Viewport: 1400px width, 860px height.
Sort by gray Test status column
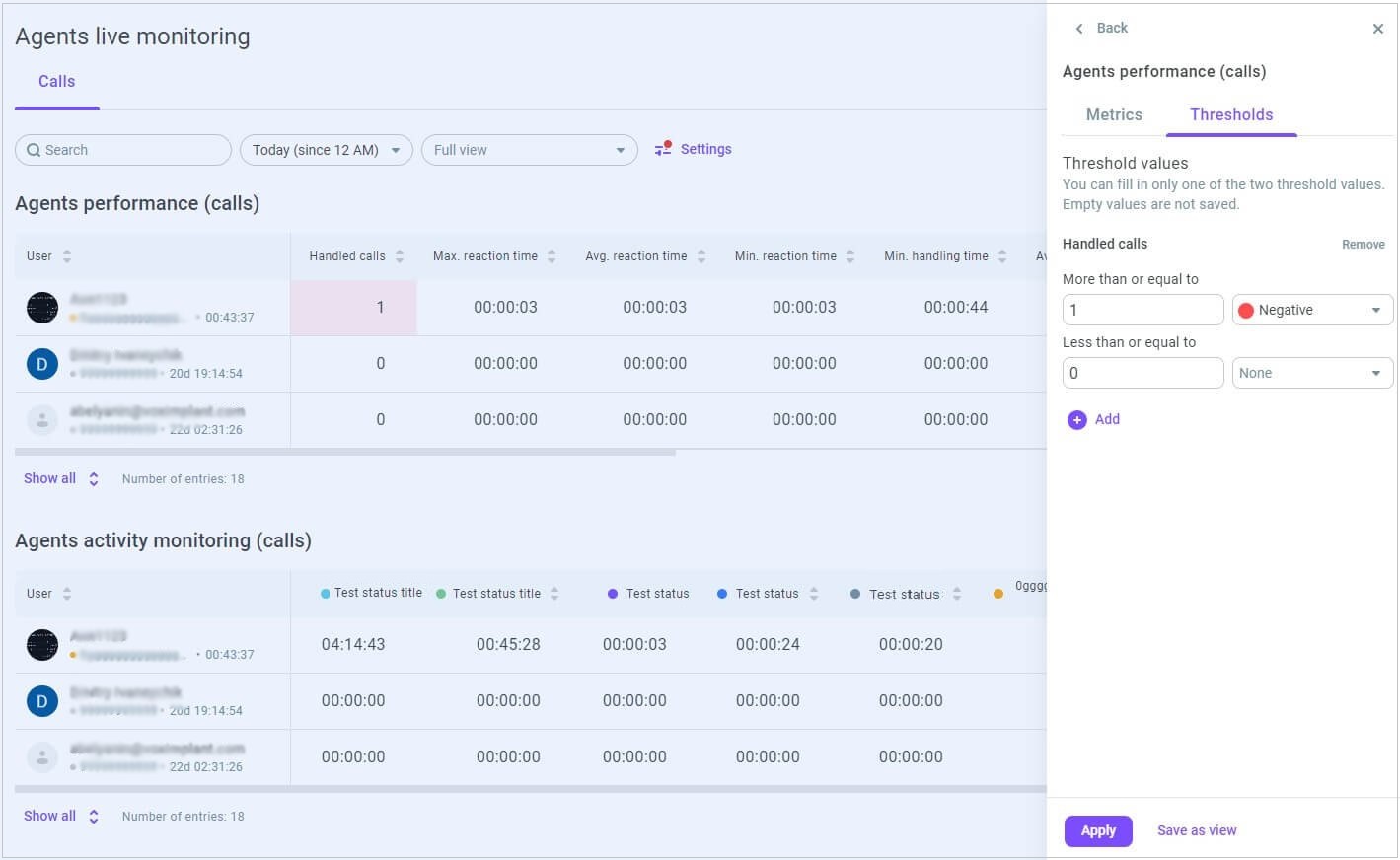957,594
